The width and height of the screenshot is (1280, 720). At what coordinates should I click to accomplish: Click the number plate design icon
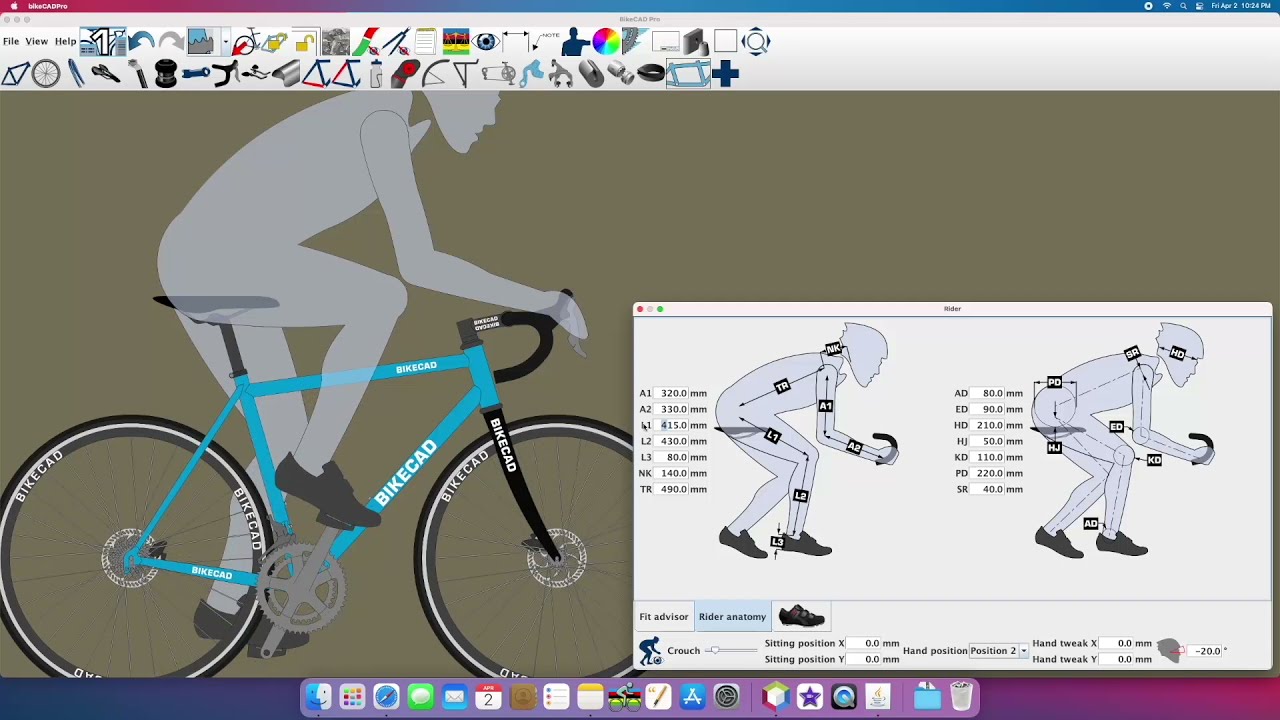[x=103, y=42]
